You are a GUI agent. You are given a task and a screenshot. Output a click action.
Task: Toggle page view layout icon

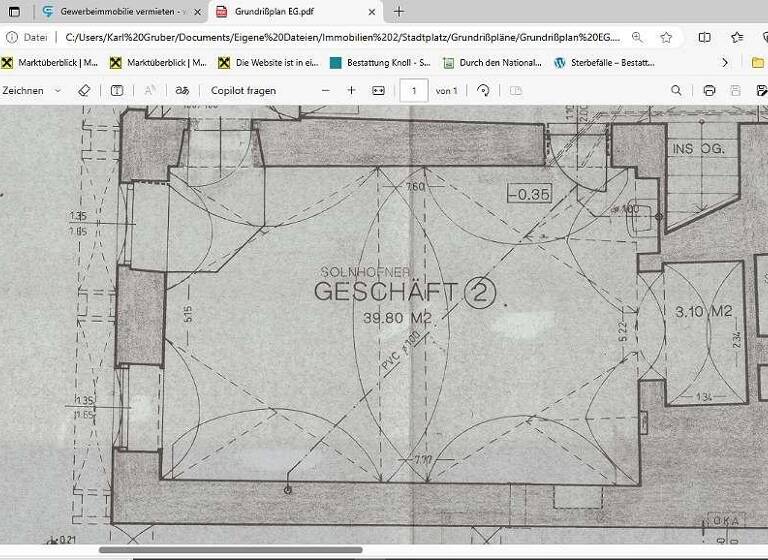516,91
